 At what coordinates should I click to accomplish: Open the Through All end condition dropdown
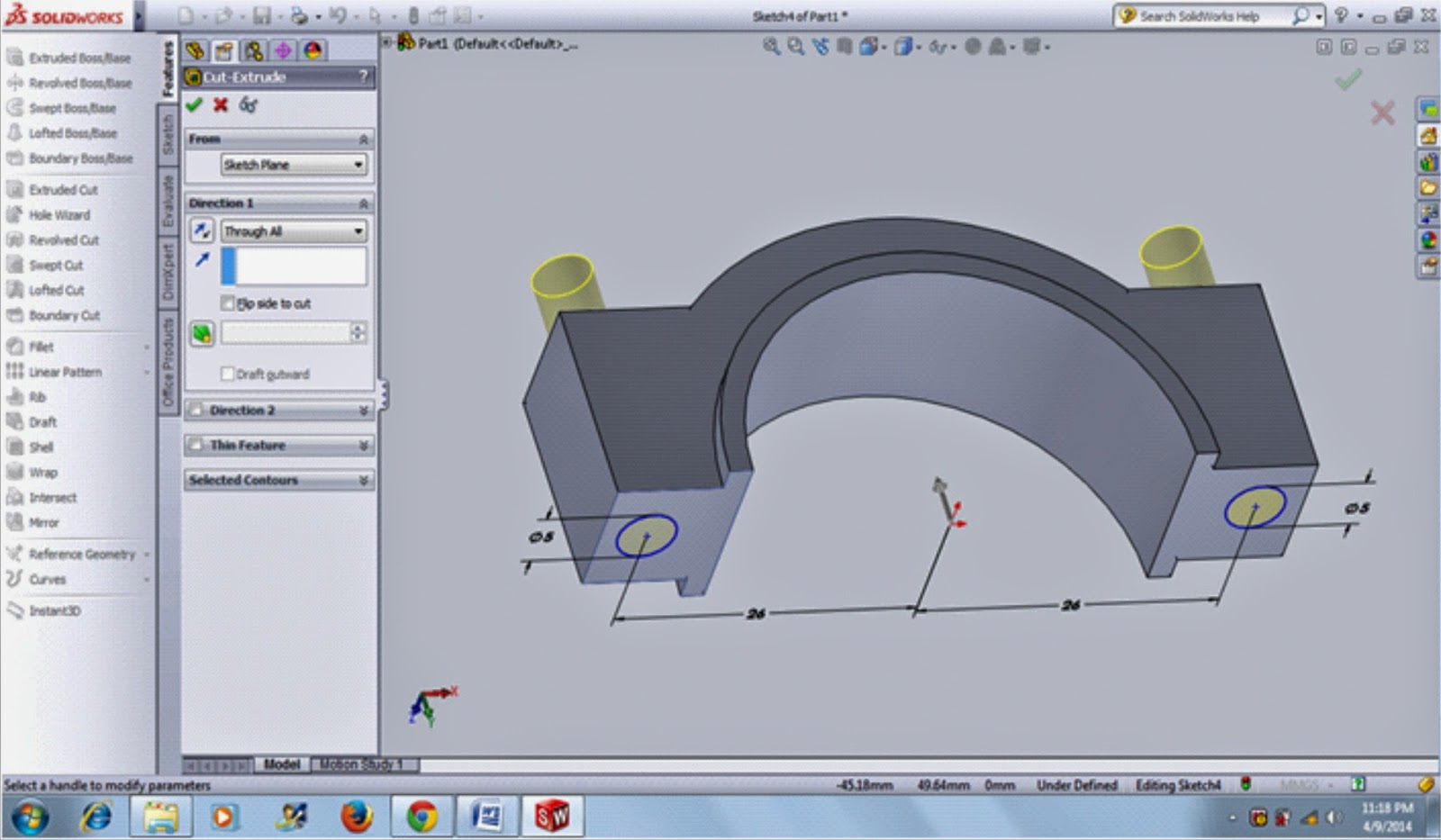pos(357,231)
